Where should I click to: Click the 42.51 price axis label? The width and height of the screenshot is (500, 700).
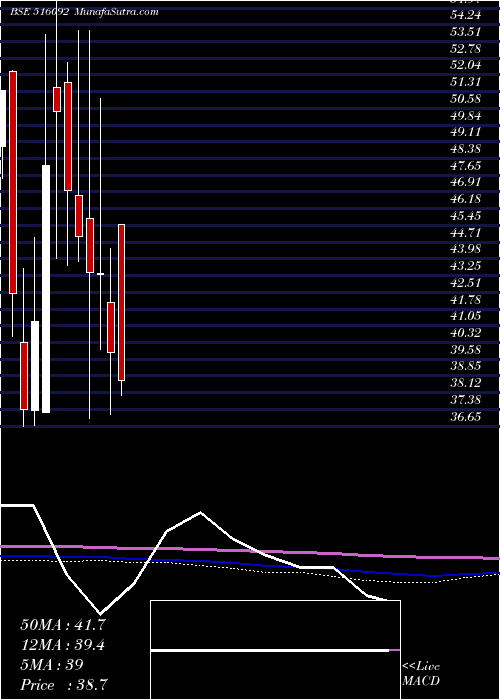pyautogui.click(x=466, y=283)
